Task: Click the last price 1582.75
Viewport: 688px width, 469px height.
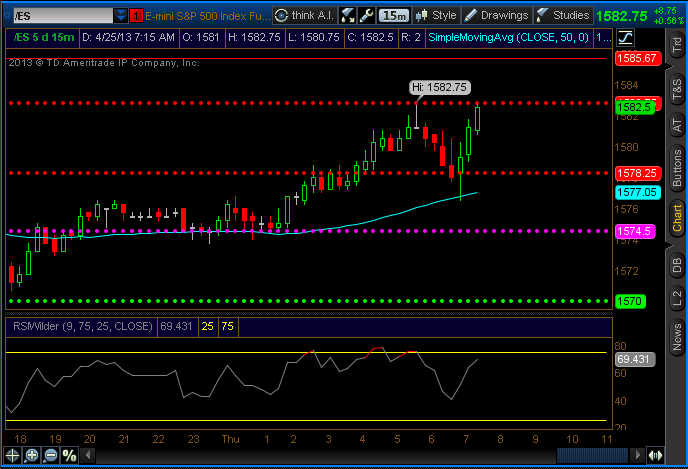Action: (622, 17)
